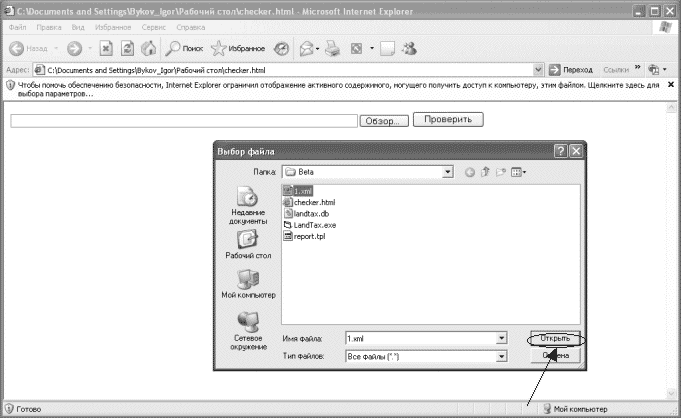The image size is (681, 418).
Task: Click the dialog's back navigation arrow
Action: click(x=470, y=172)
